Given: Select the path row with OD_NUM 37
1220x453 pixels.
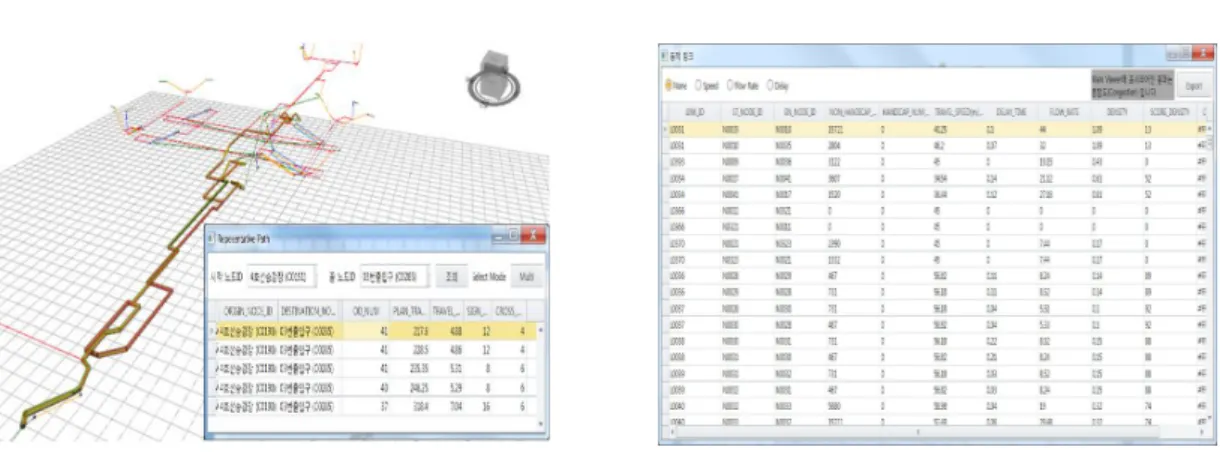Looking at the screenshot, I should pyautogui.click(x=374, y=409).
